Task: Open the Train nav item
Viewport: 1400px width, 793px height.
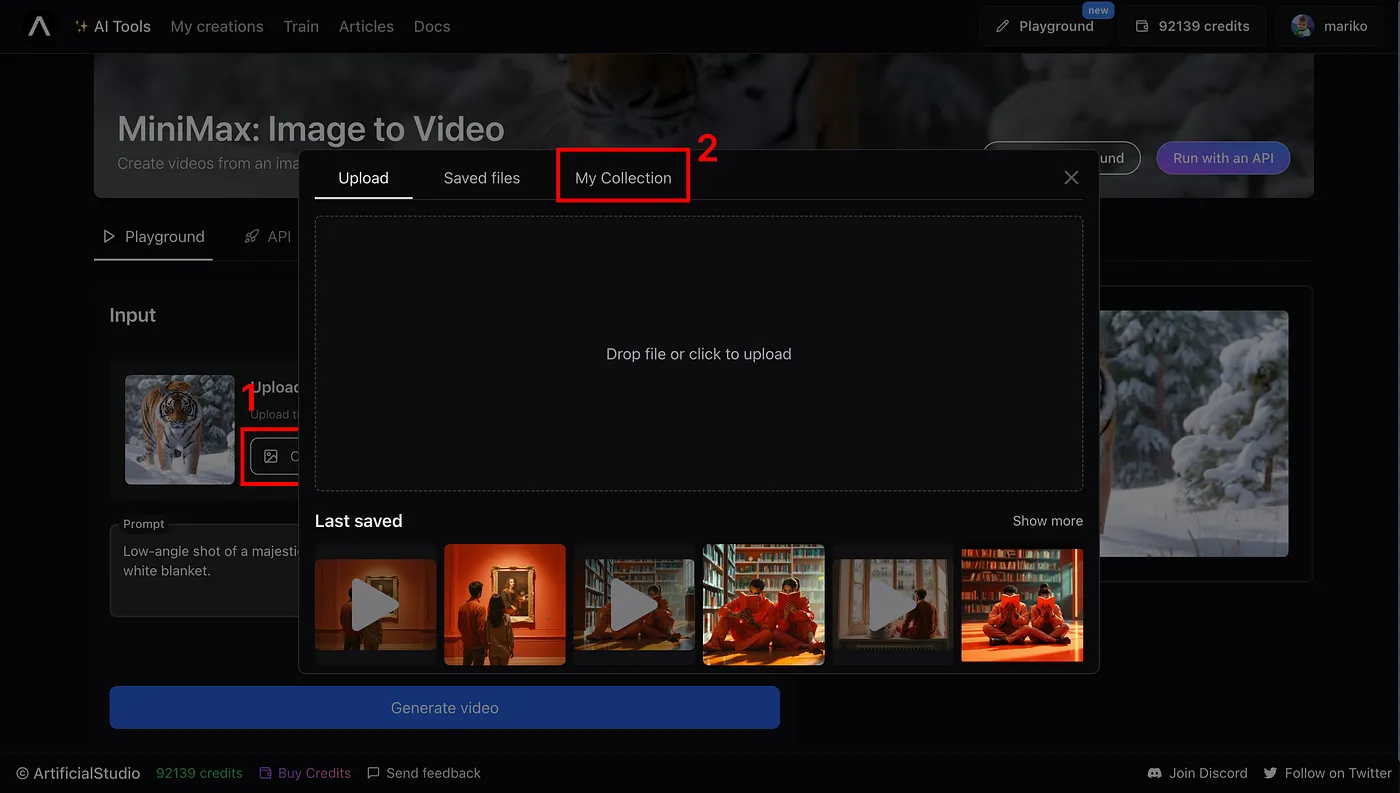Action: [301, 26]
